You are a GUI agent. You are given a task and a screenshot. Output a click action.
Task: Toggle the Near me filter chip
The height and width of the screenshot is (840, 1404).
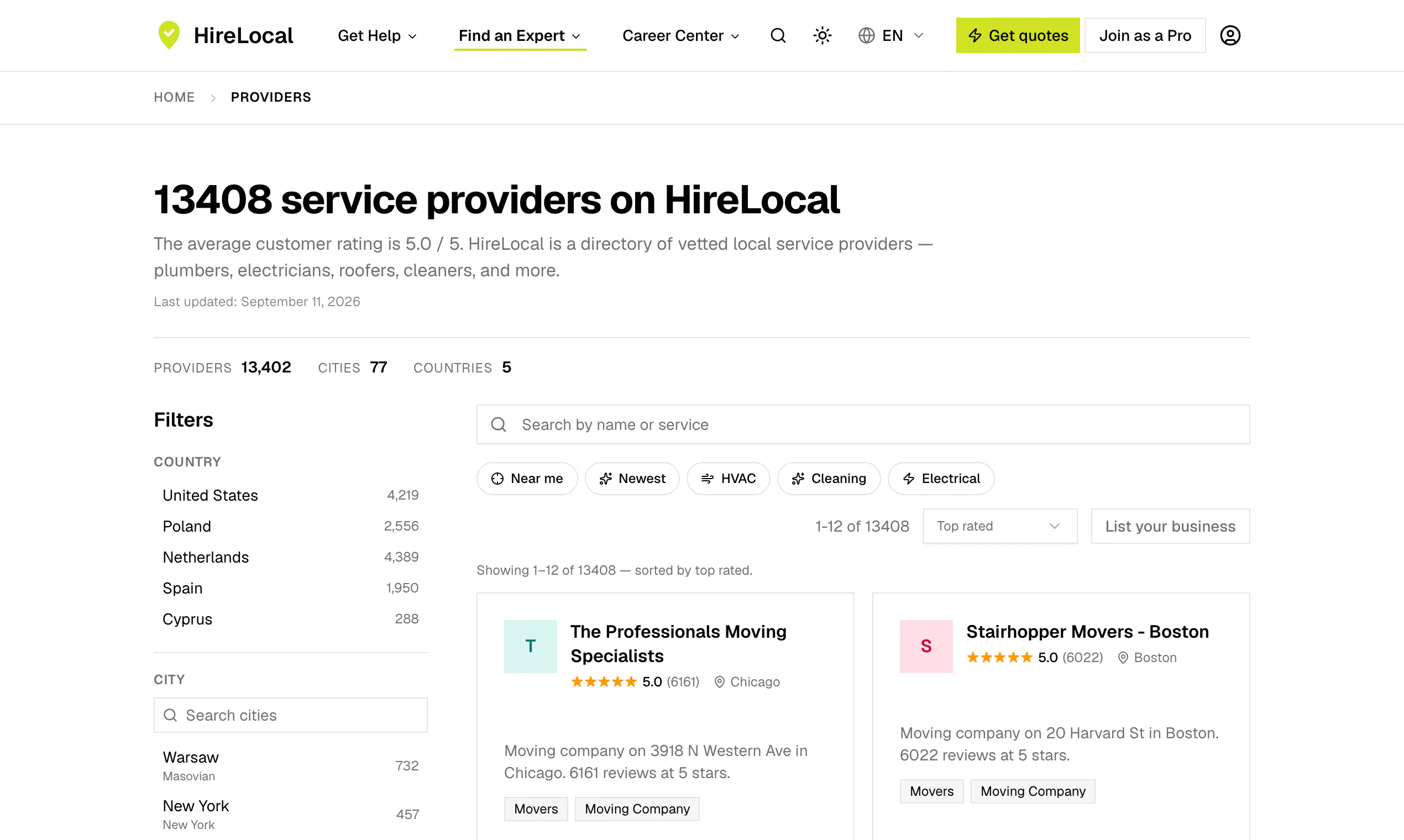coord(526,478)
